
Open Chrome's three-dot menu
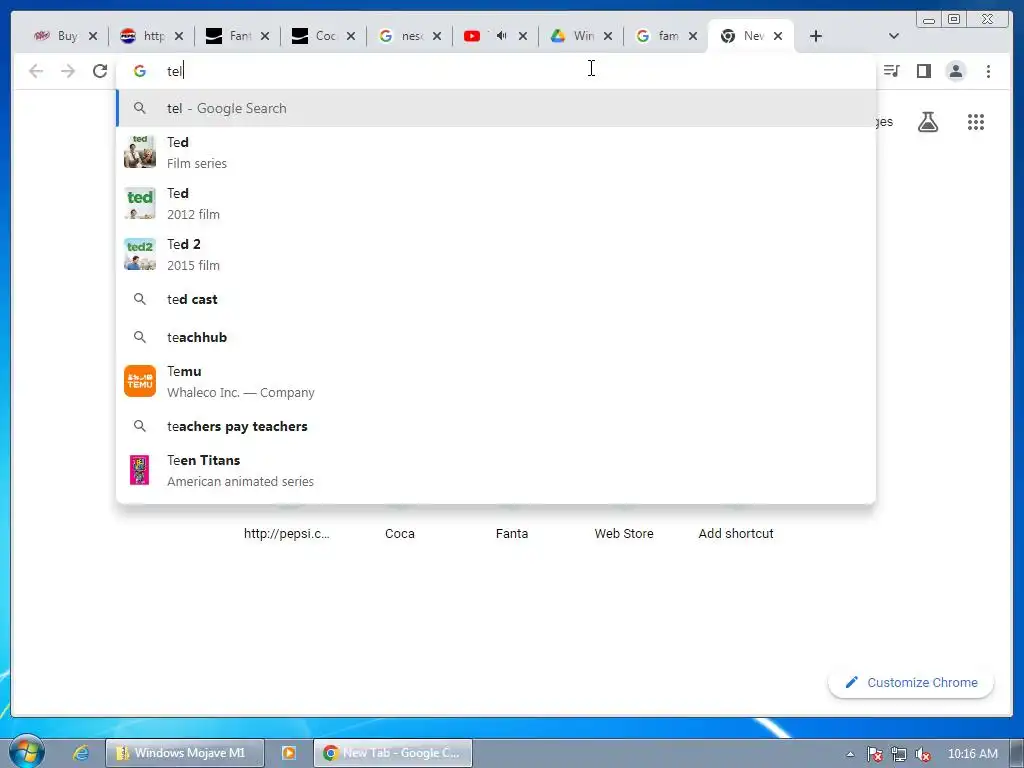pyautogui.click(x=988, y=71)
